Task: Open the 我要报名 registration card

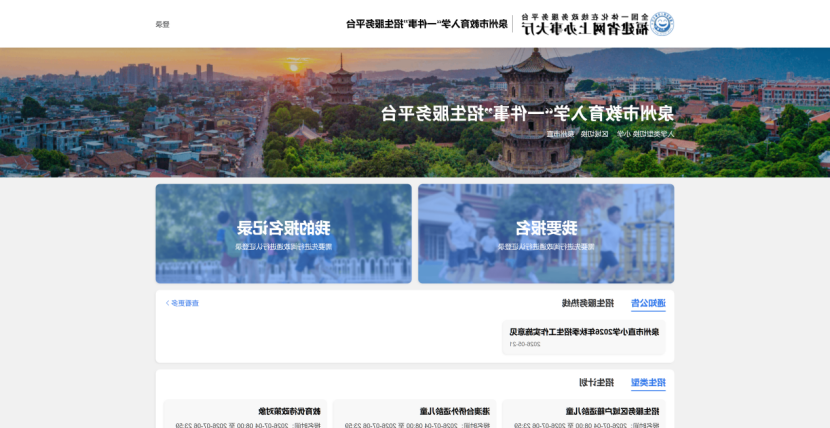Action: coord(546,233)
